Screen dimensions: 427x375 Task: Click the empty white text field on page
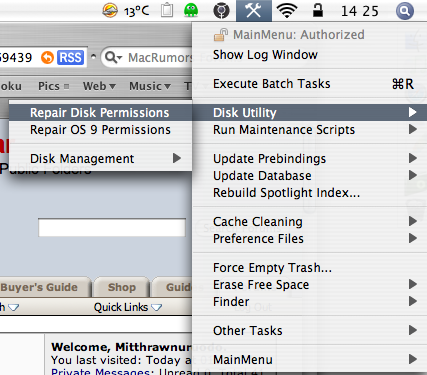[x=112, y=227]
